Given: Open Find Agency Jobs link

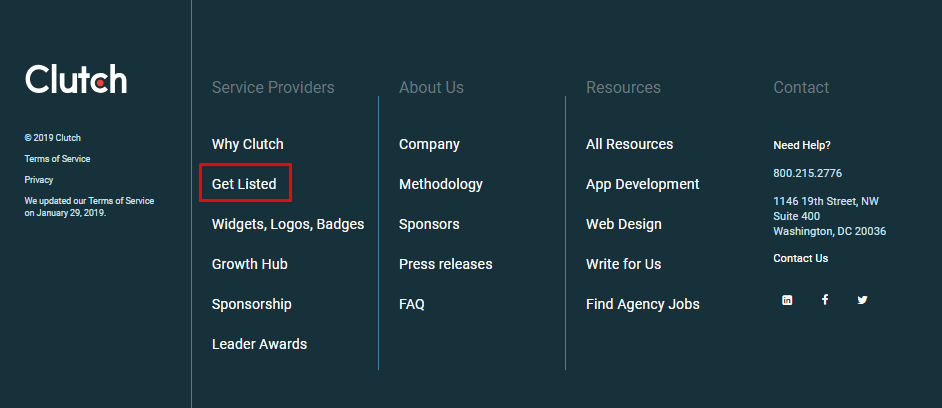Looking at the screenshot, I should coord(643,304).
